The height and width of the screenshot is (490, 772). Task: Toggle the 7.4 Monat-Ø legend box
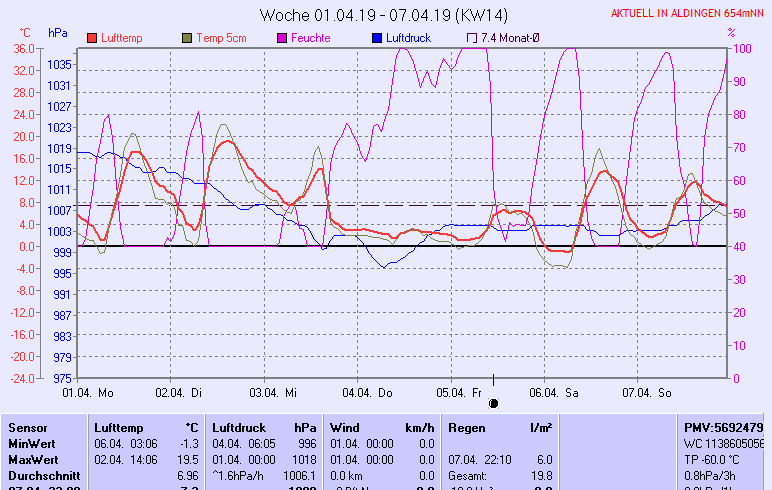click(x=472, y=38)
